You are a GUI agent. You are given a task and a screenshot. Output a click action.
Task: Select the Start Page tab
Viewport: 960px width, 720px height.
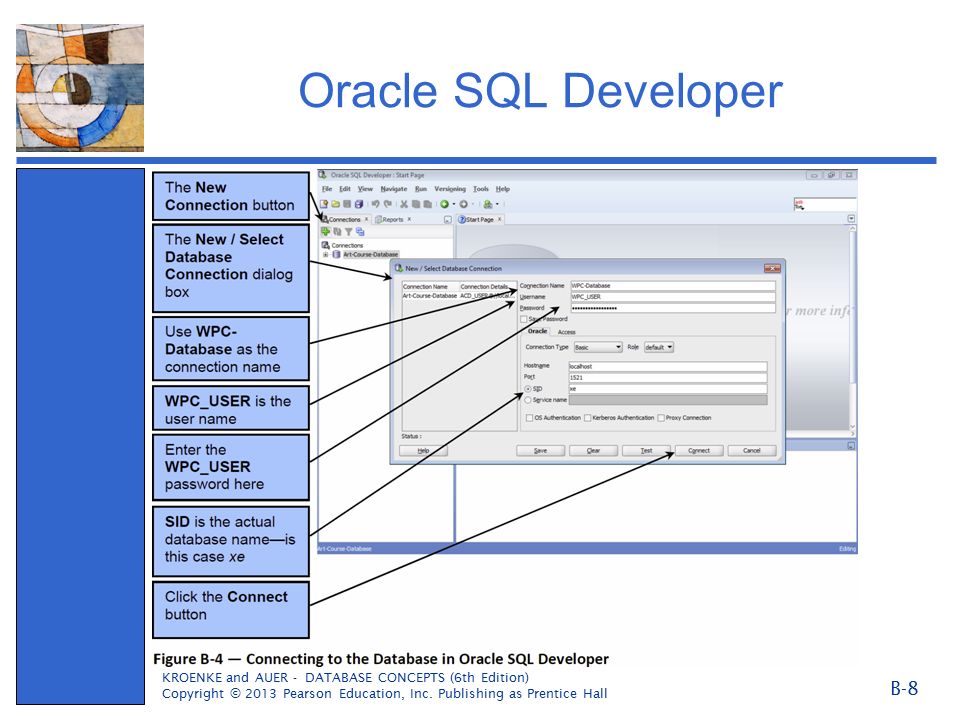[479, 220]
